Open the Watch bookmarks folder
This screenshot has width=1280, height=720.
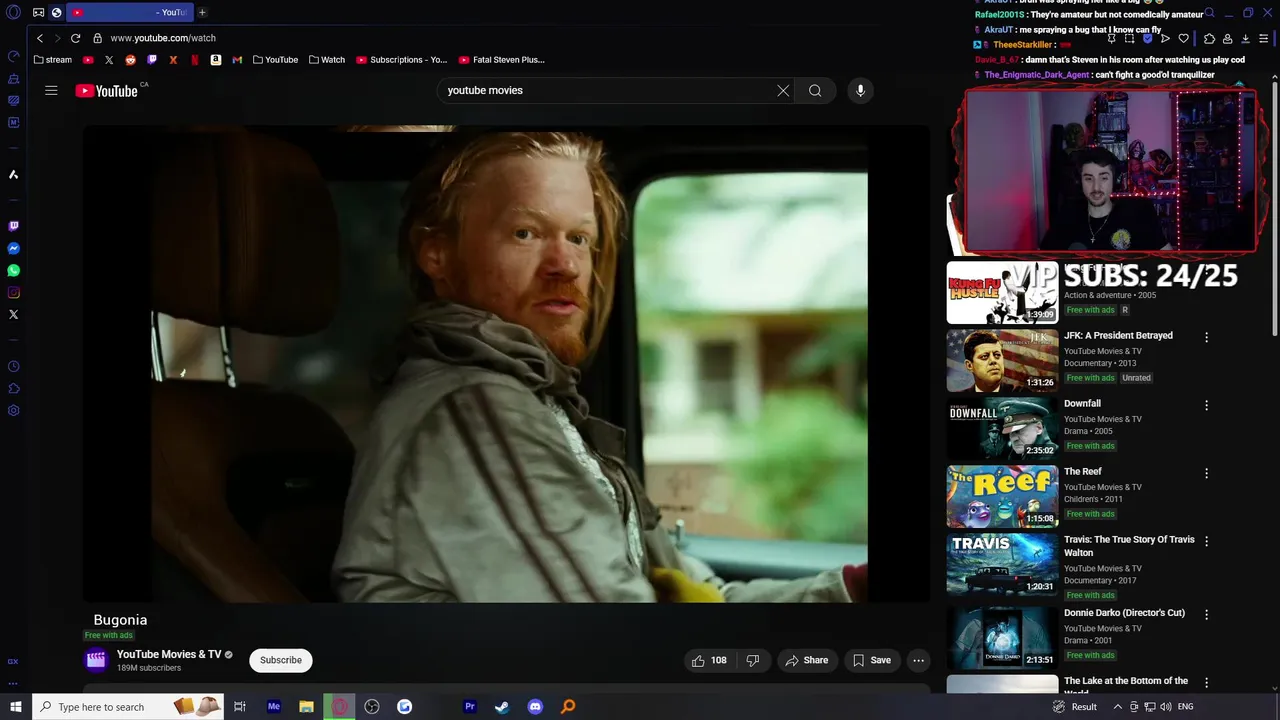326,60
